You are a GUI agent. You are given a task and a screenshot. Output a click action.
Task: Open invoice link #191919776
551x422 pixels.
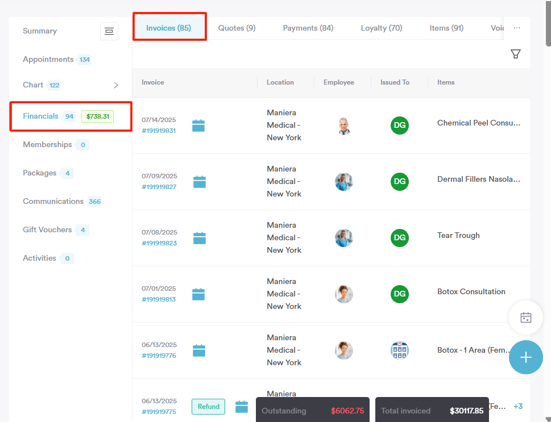click(x=159, y=356)
